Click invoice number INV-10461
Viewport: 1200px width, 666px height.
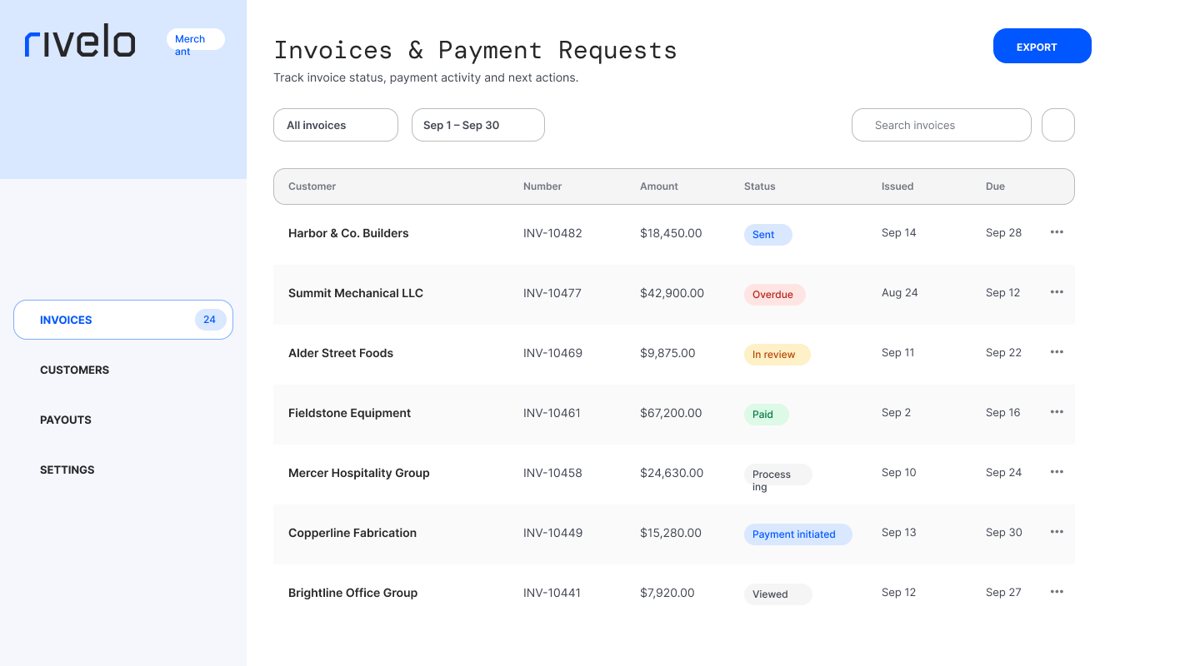pyautogui.click(x=552, y=413)
